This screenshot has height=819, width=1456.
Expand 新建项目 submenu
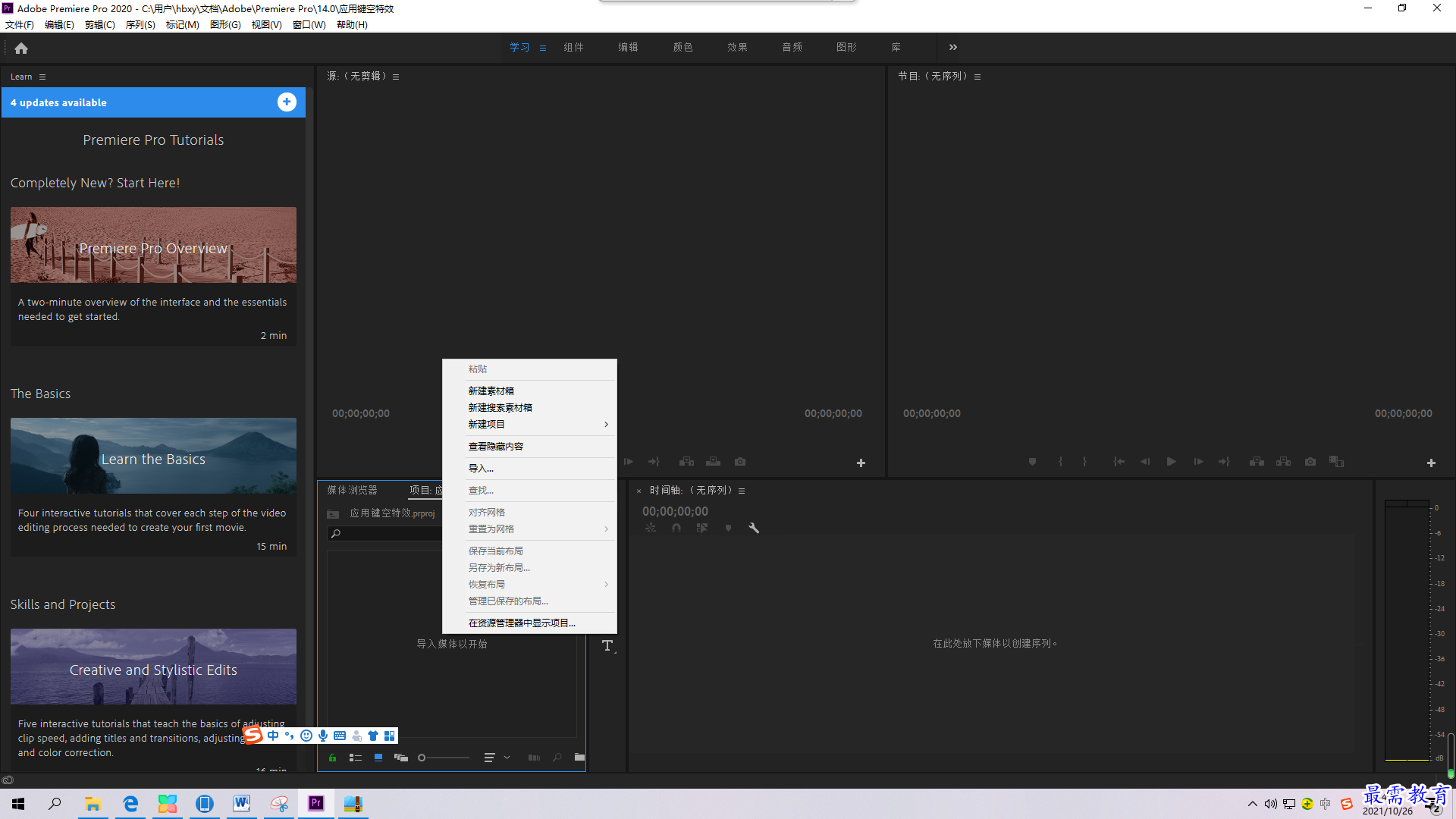click(x=529, y=424)
